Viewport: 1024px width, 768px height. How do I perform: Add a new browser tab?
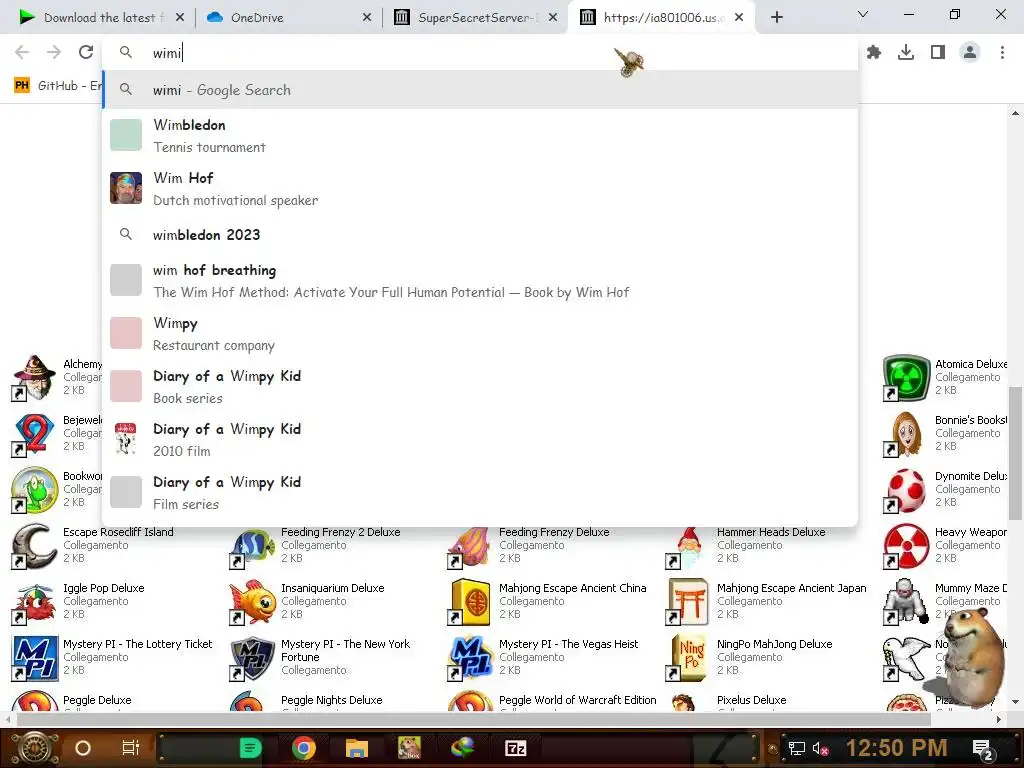tap(776, 17)
